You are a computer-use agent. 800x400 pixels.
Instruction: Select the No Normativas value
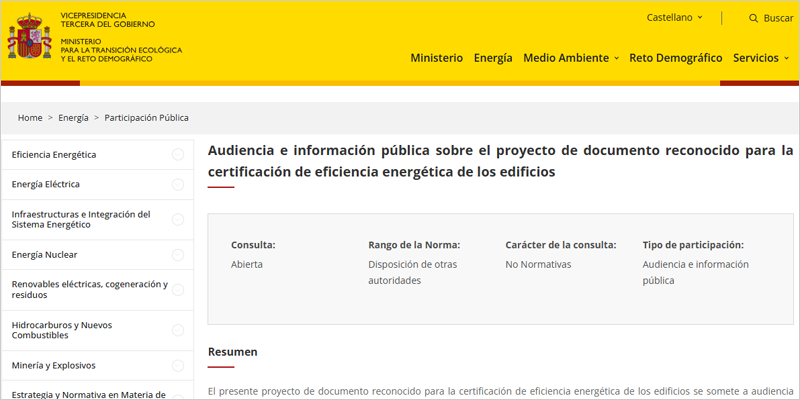pos(538,264)
